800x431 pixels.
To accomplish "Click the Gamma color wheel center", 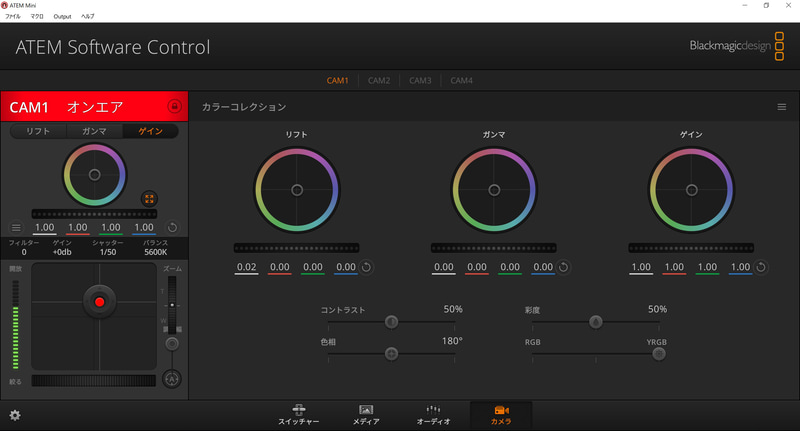I will point(494,190).
